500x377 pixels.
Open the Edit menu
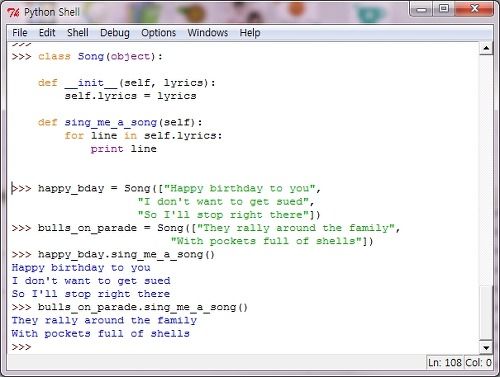(47, 33)
